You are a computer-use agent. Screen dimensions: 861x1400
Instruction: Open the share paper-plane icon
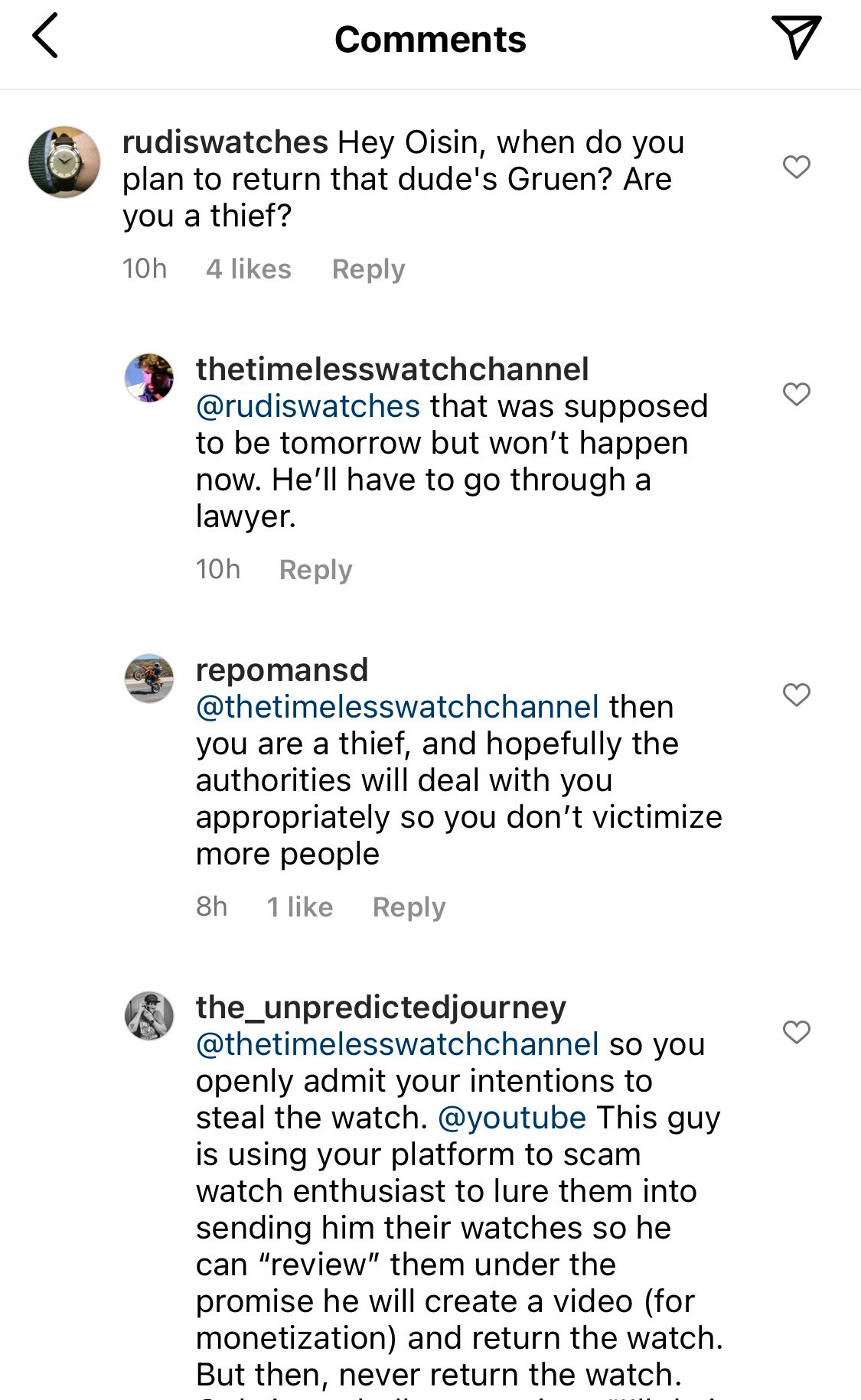click(796, 36)
